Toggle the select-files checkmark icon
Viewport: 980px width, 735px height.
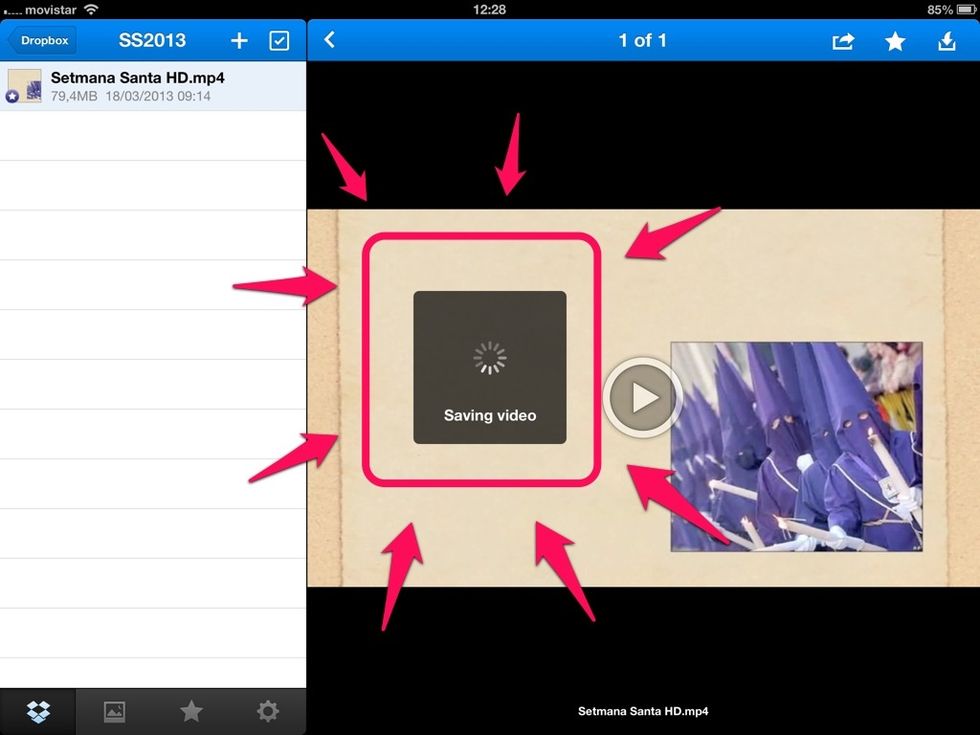click(x=279, y=41)
